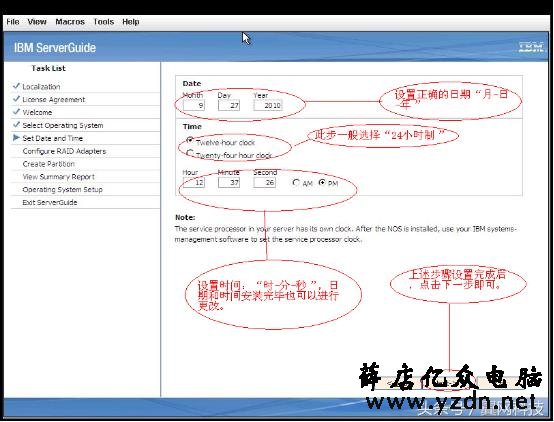
Task: Open the View menu
Action: coord(37,22)
